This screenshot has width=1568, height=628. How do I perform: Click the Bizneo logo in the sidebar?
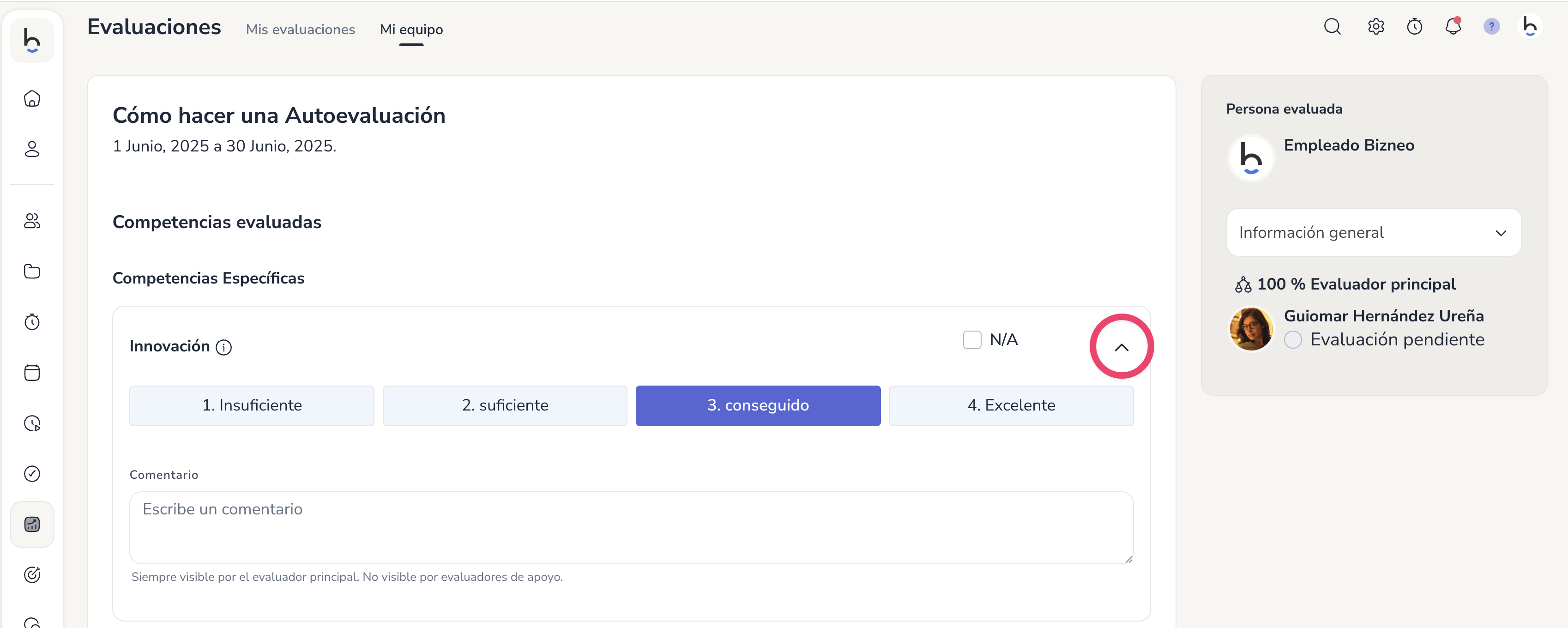point(32,40)
